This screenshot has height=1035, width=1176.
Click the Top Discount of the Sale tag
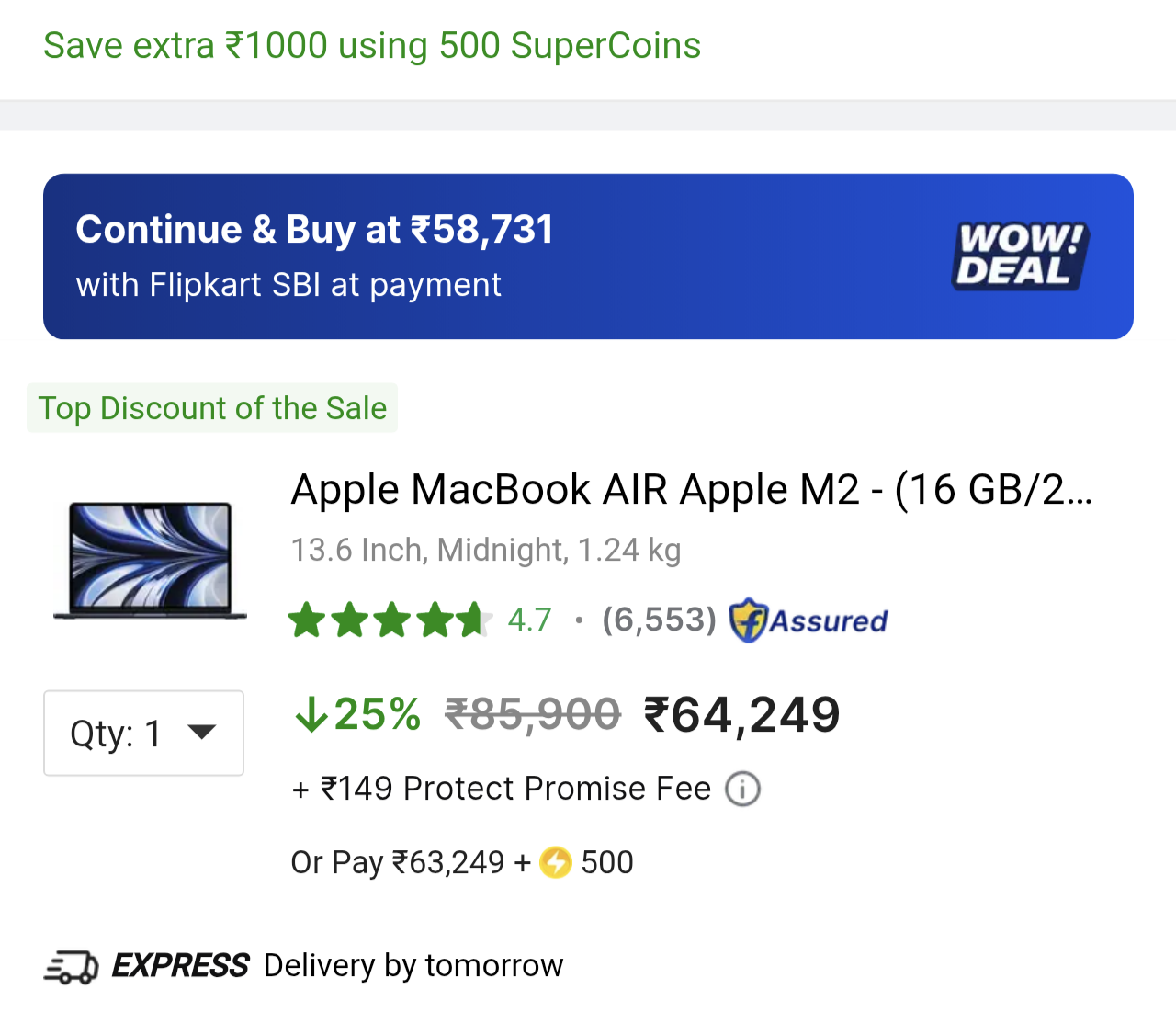point(212,408)
